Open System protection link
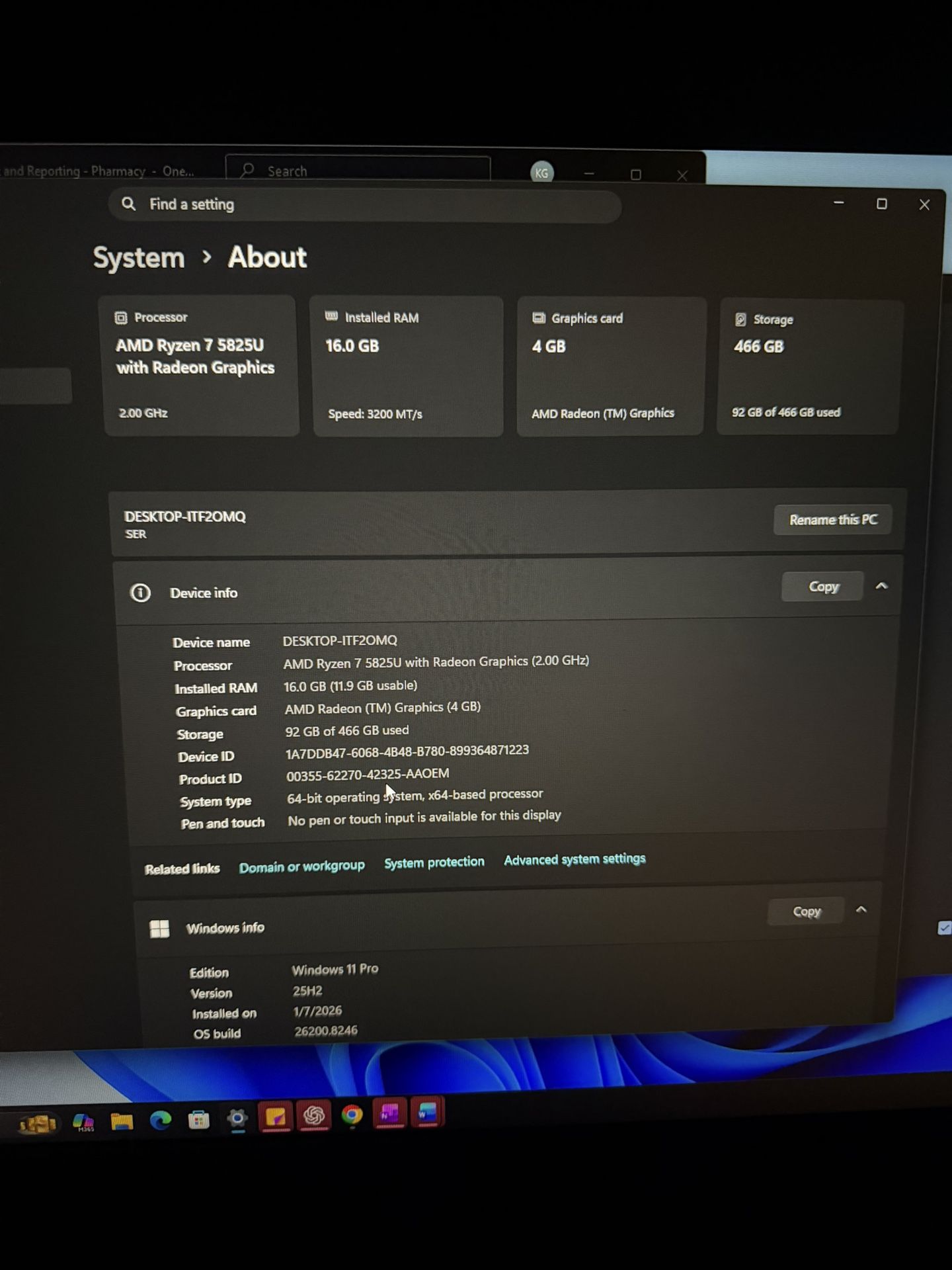This screenshot has height=1270, width=952. pyautogui.click(x=434, y=863)
